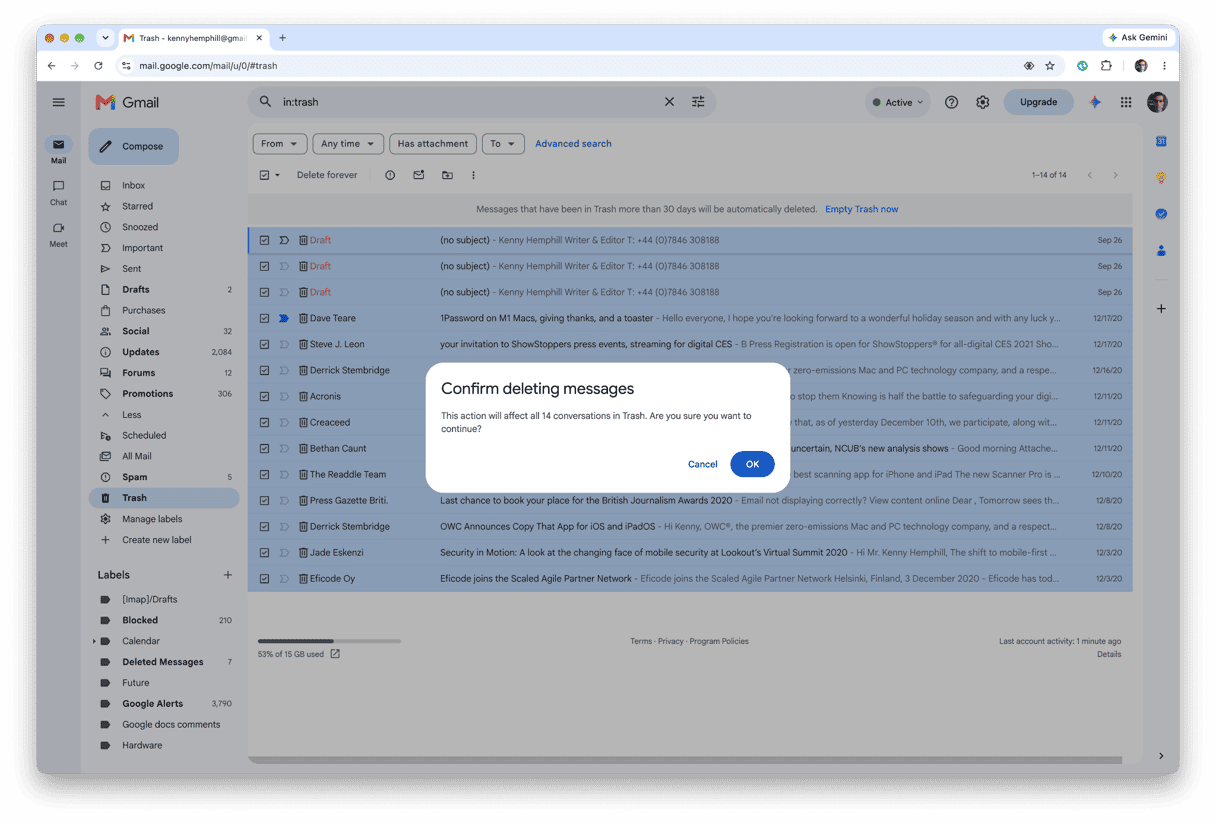Image resolution: width=1216 pixels, height=822 pixels.
Task: Clear the search box with the X icon
Action: tap(670, 102)
